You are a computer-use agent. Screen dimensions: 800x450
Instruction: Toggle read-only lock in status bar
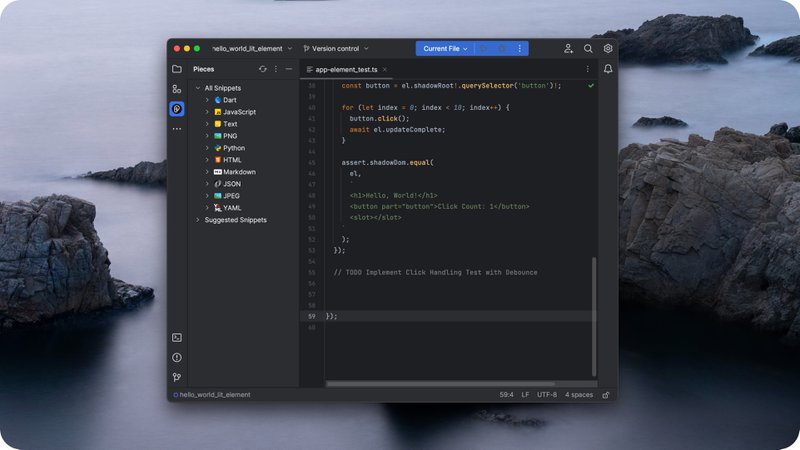[606, 395]
